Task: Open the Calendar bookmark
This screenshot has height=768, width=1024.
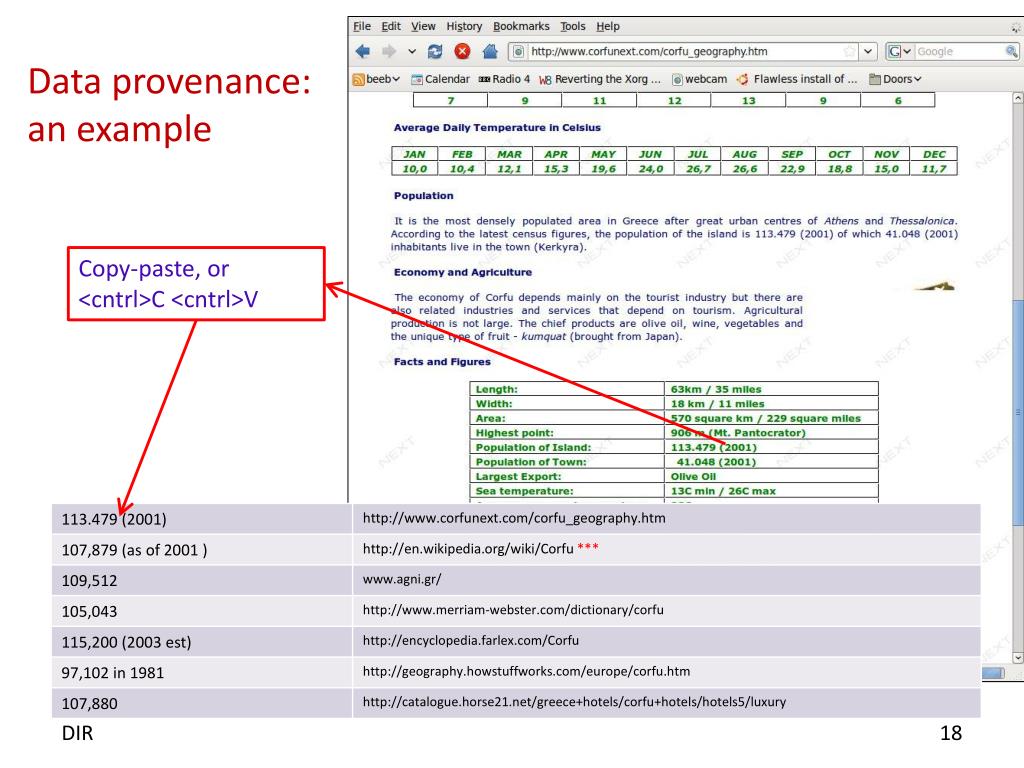Action: coord(440,79)
